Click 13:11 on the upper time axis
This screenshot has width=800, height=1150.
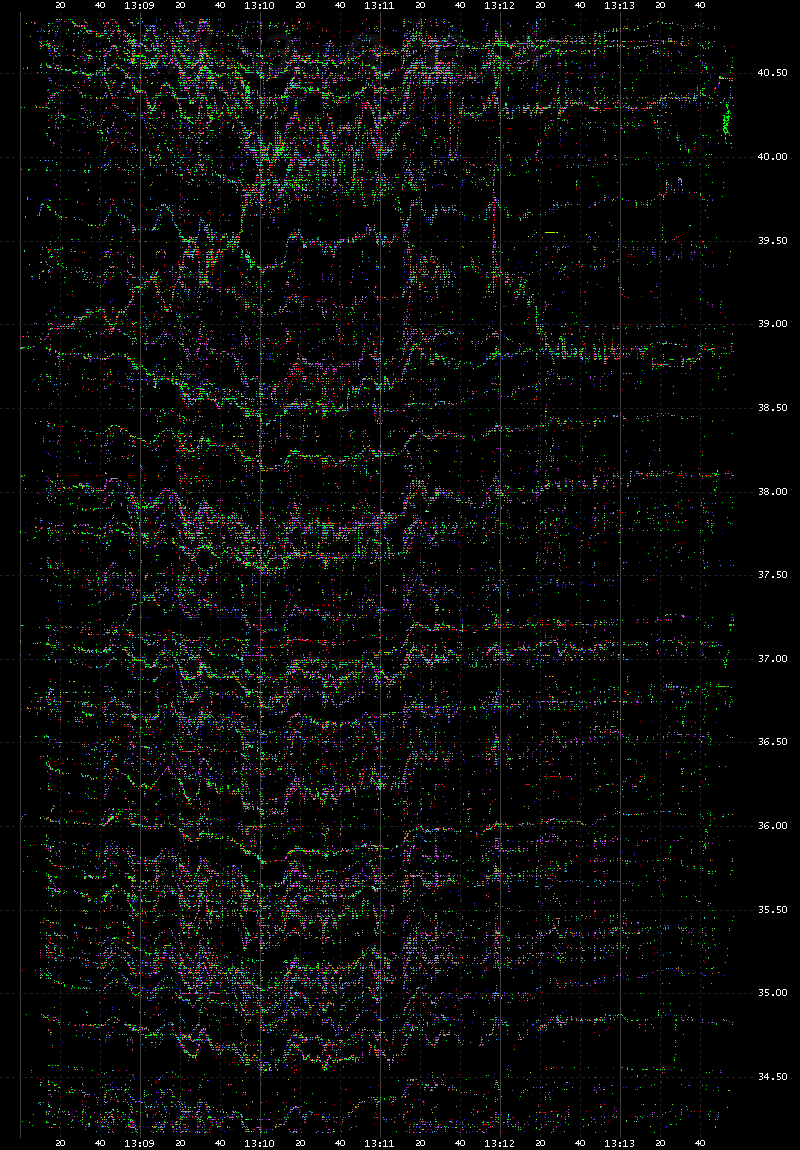380,5
